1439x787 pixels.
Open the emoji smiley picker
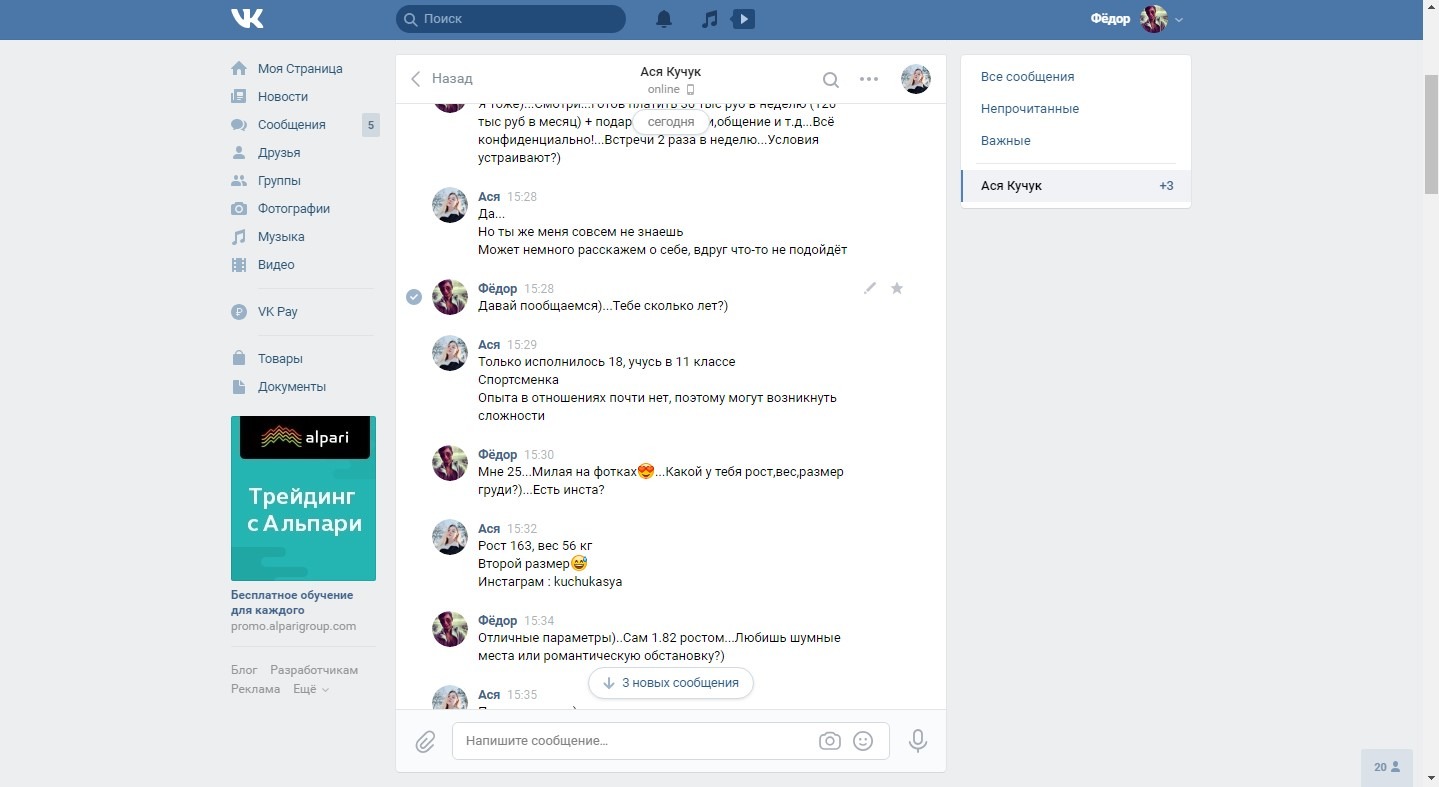coord(863,741)
